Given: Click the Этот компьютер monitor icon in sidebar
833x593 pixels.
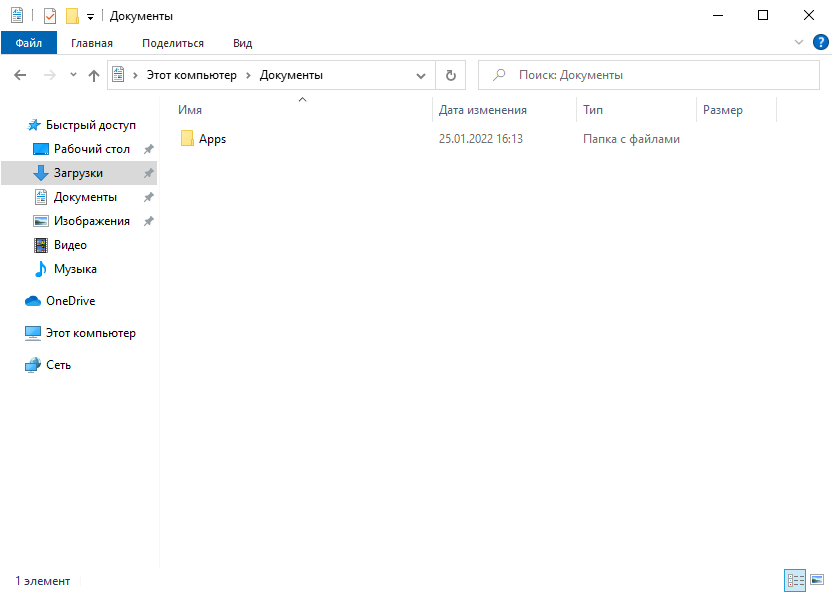Looking at the screenshot, I should (33, 333).
